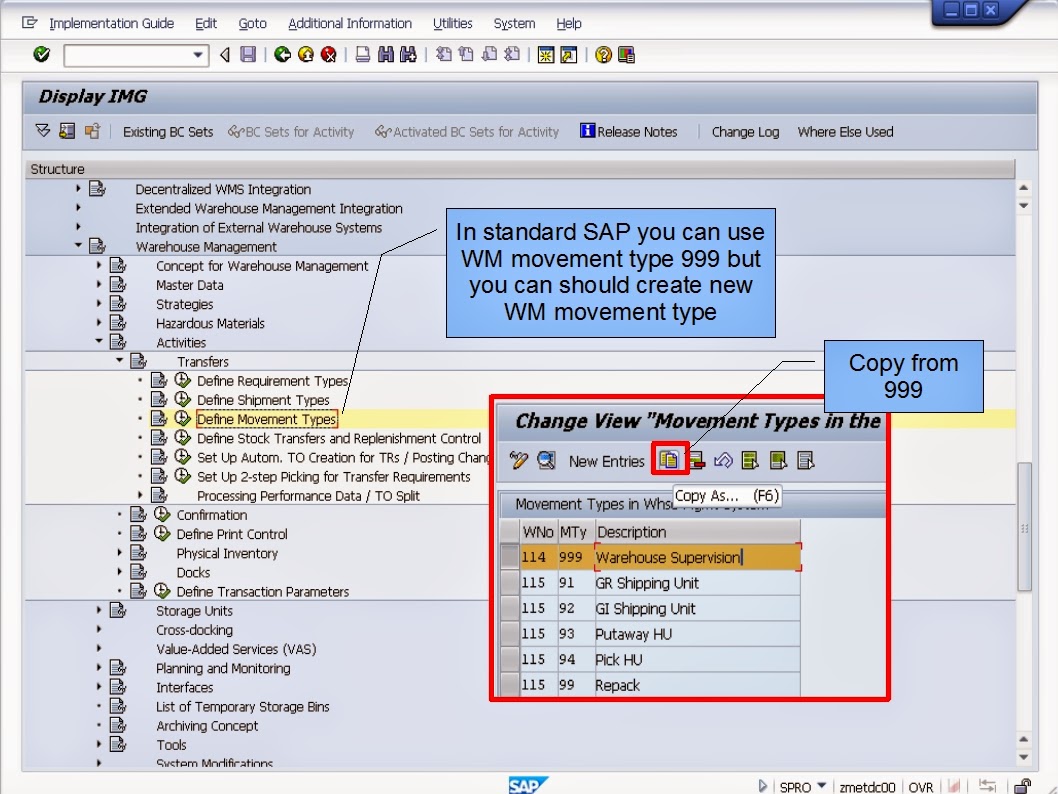The width and height of the screenshot is (1058, 794).
Task: Click the green Enter checkmark icon
Action: coord(40,55)
